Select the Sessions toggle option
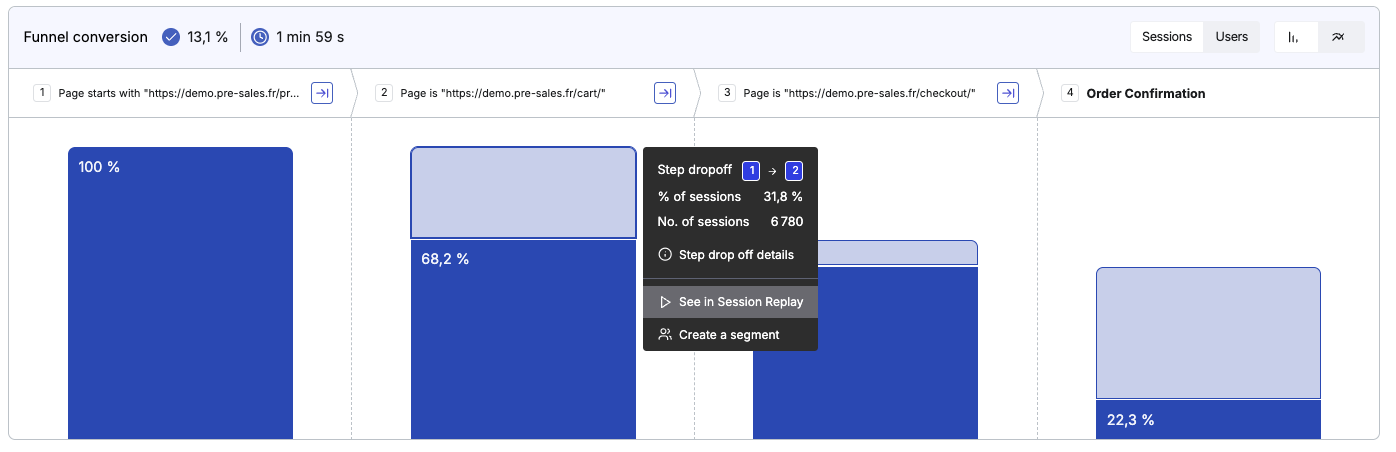 (x=1167, y=37)
